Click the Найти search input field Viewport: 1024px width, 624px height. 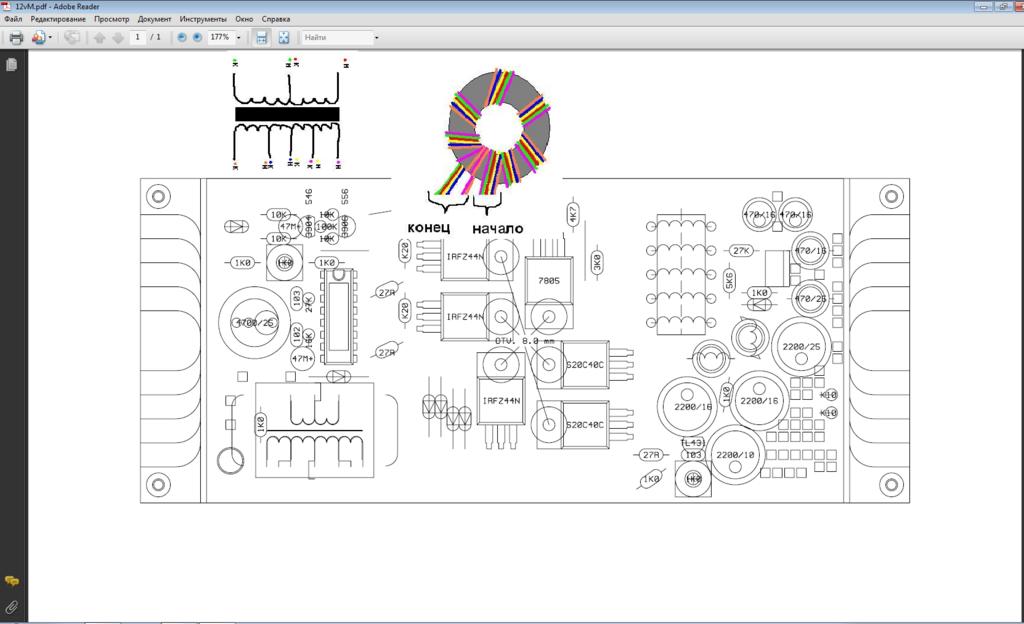pos(336,38)
